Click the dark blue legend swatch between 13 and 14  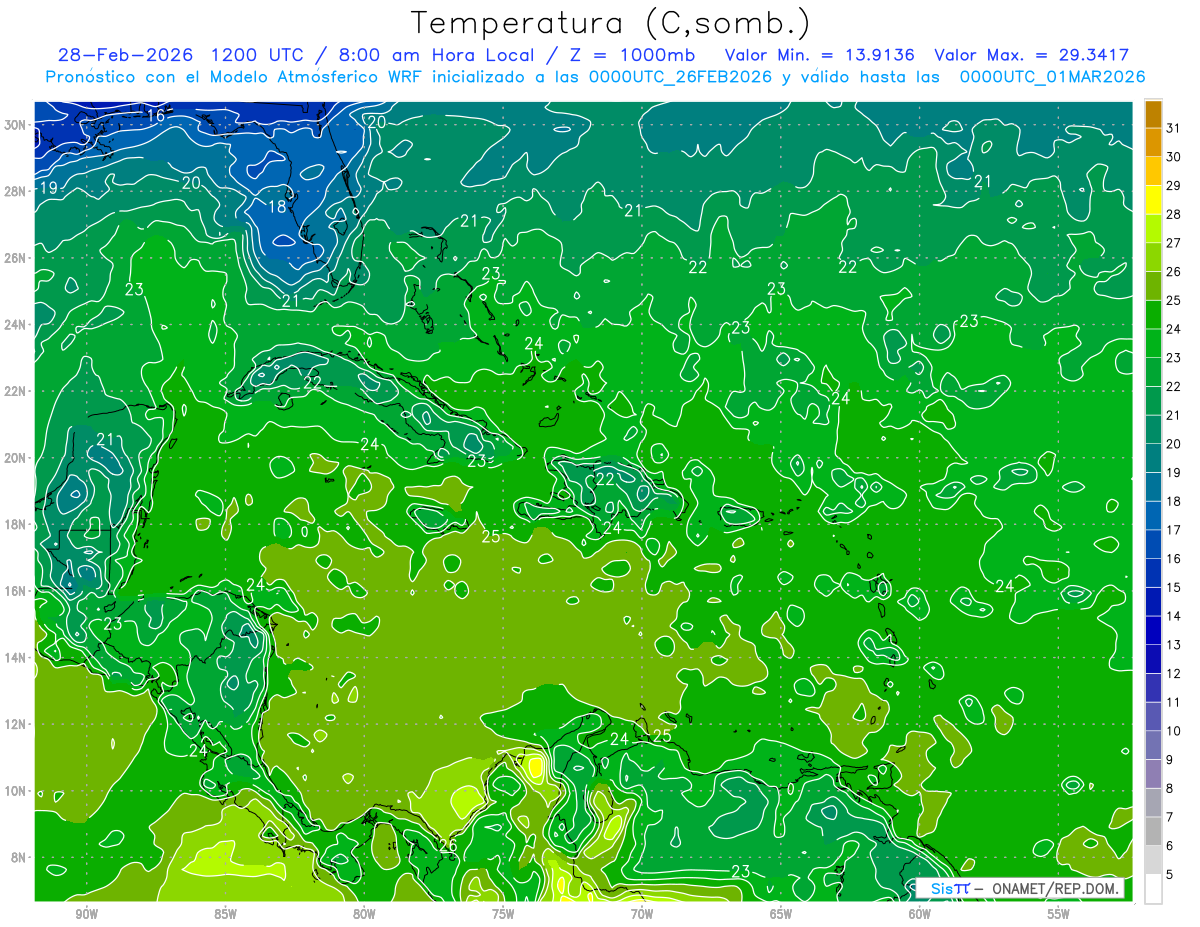[x=1153, y=630]
